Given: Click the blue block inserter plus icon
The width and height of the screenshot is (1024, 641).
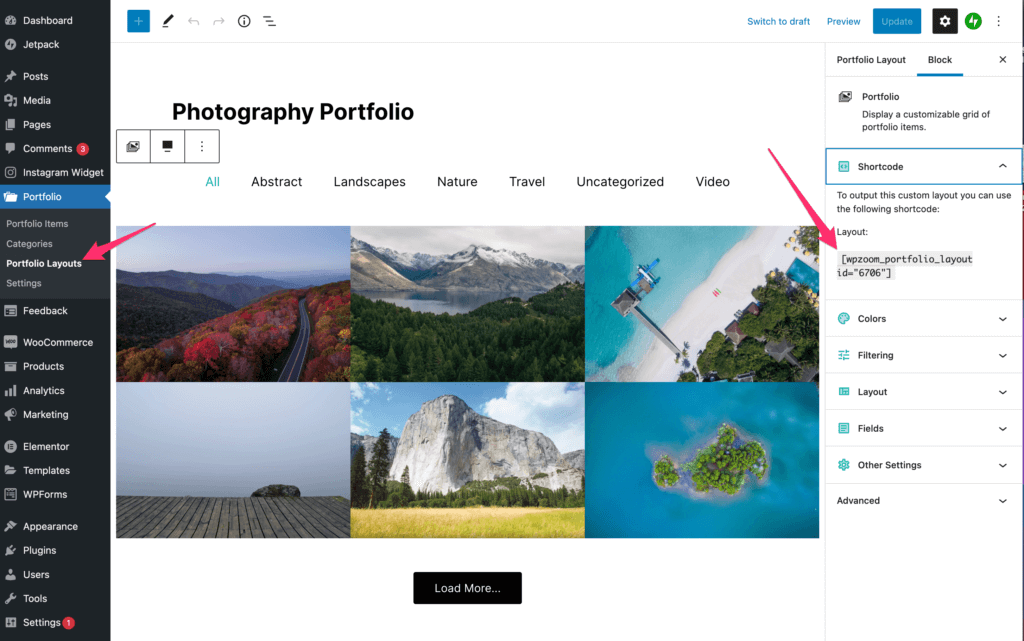Looking at the screenshot, I should coord(138,22).
